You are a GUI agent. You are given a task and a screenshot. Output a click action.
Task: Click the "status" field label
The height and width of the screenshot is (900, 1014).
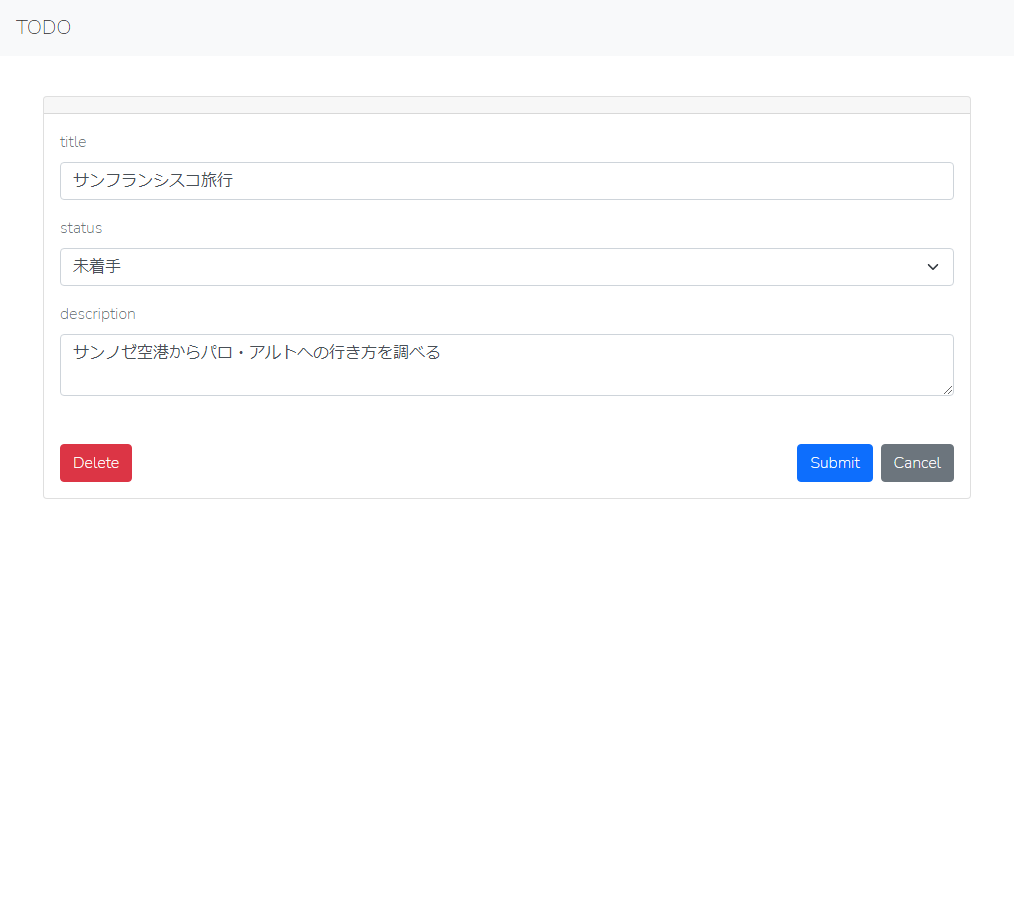point(81,228)
